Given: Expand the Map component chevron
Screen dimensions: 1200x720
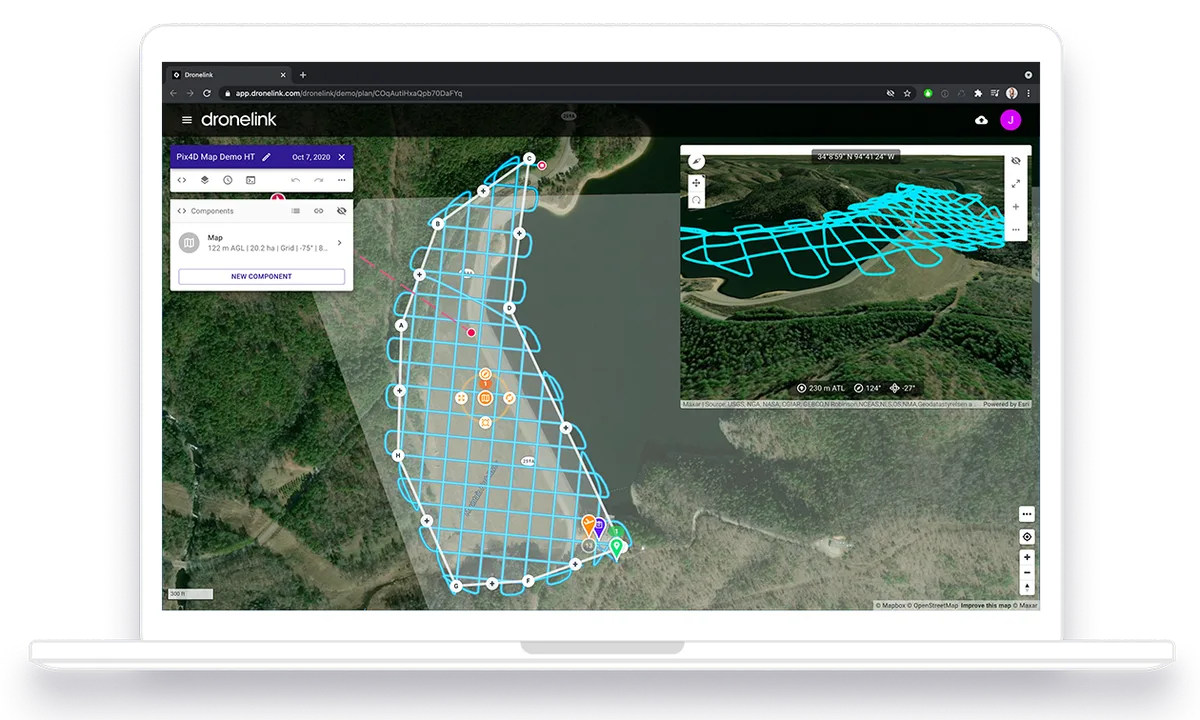Looking at the screenshot, I should [339, 243].
